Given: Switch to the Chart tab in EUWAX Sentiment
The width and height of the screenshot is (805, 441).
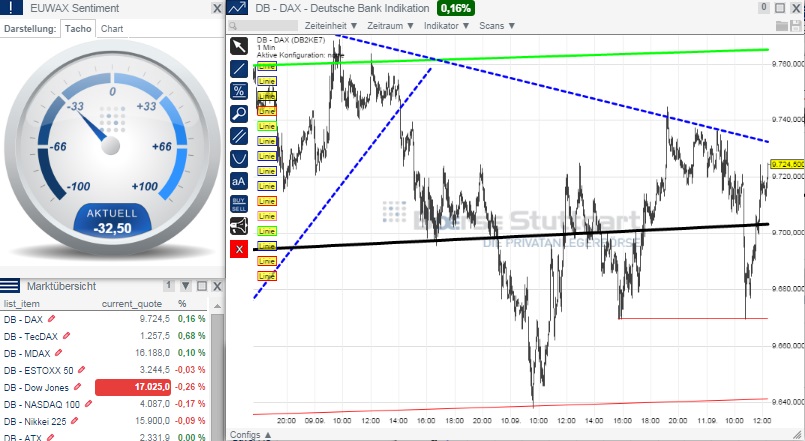Looking at the screenshot, I should tap(112, 29).
